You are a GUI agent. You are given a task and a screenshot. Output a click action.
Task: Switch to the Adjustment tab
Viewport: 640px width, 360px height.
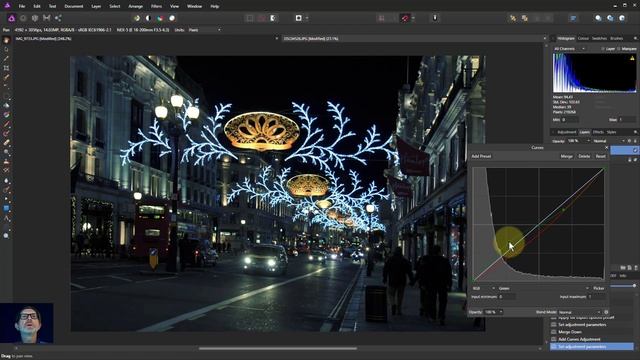click(x=567, y=132)
